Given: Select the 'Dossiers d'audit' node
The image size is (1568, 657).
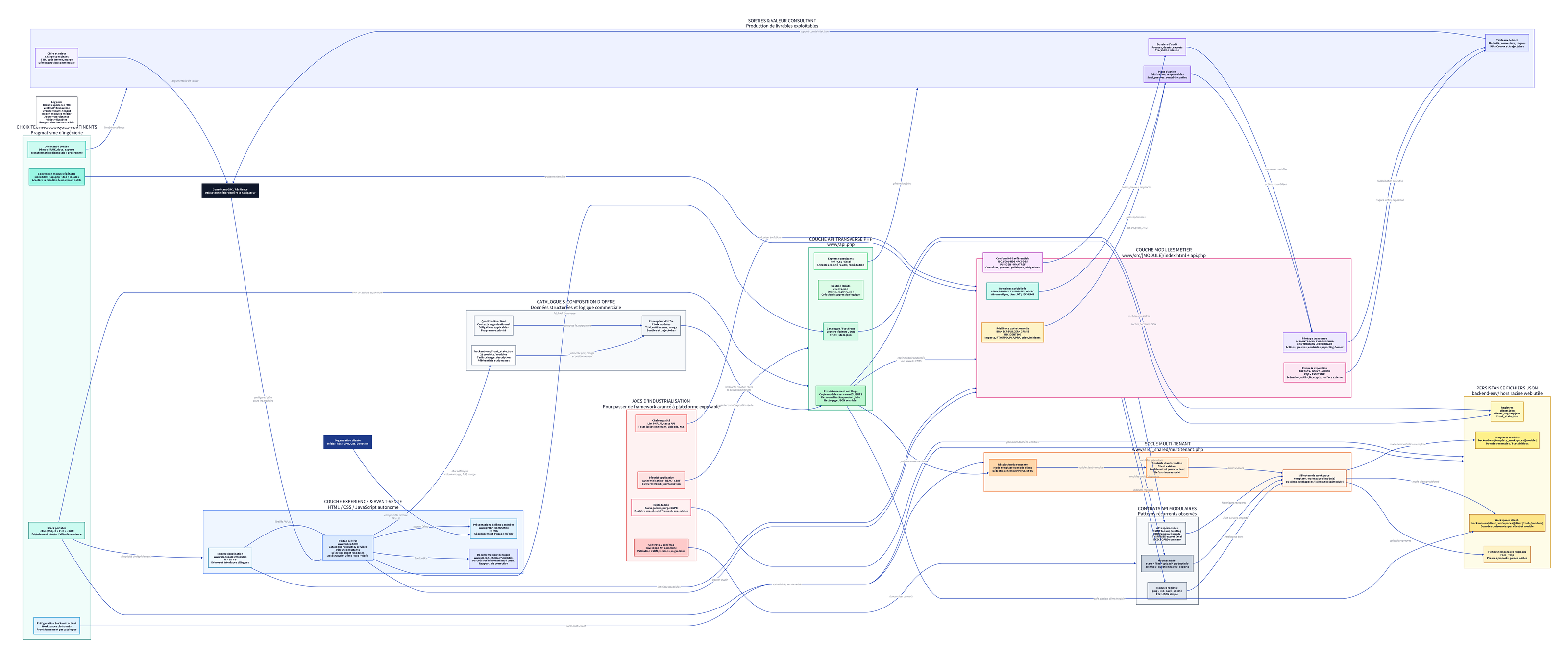Looking at the screenshot, I should (x=1167, y=47).
